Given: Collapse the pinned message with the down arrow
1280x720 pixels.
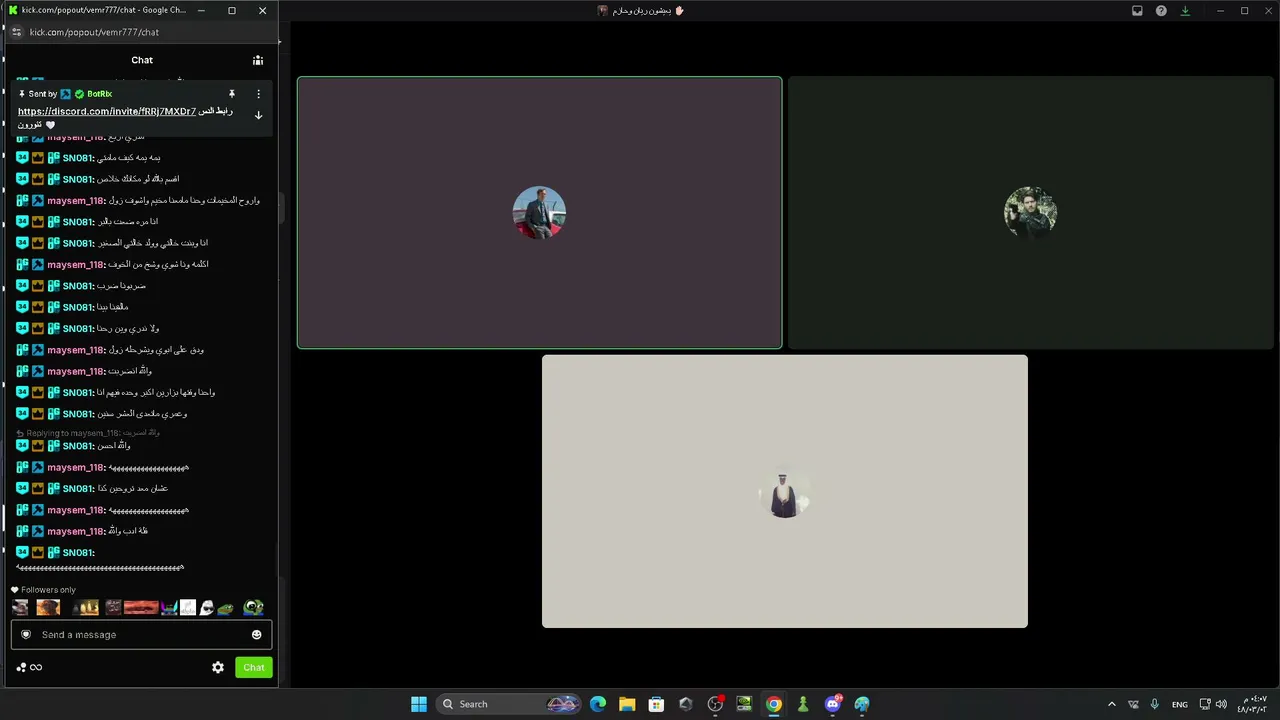Looking at the screenshot, I should (x=258, y=115).
